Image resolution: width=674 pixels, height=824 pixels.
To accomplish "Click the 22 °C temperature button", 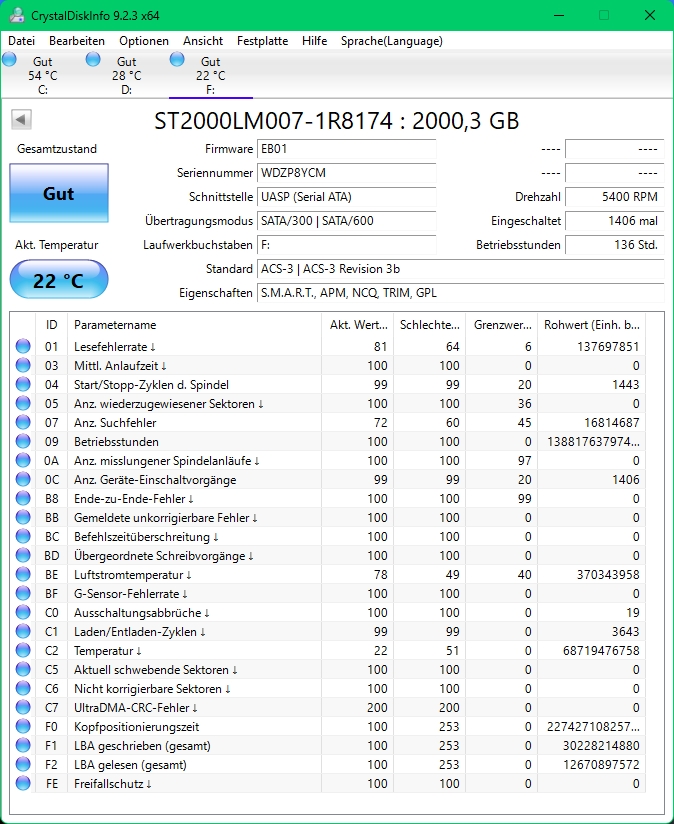I will click(59, 280).
